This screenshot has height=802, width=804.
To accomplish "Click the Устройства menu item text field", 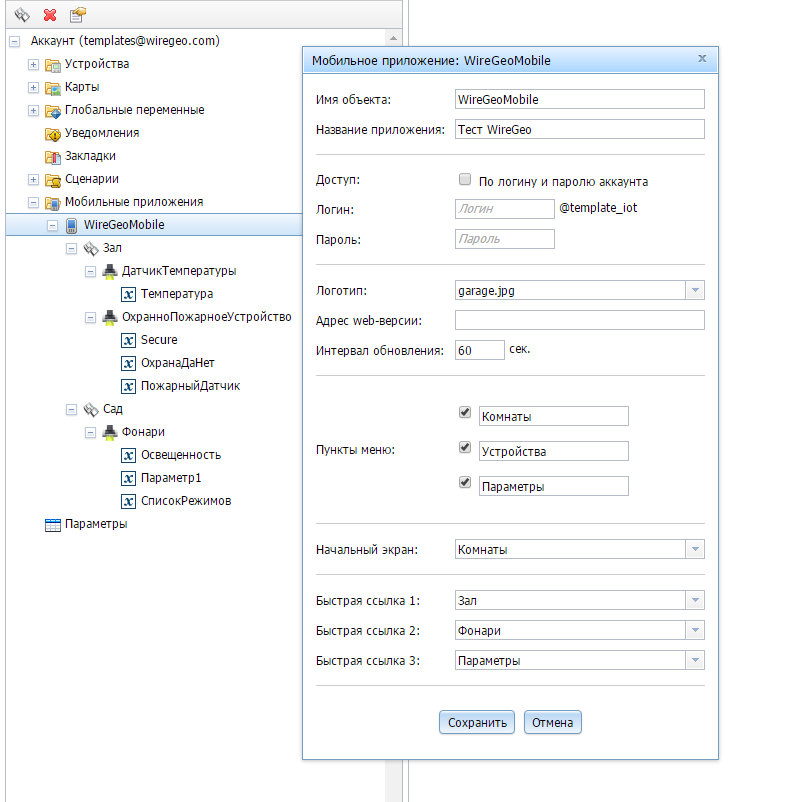I will (554, 451).
